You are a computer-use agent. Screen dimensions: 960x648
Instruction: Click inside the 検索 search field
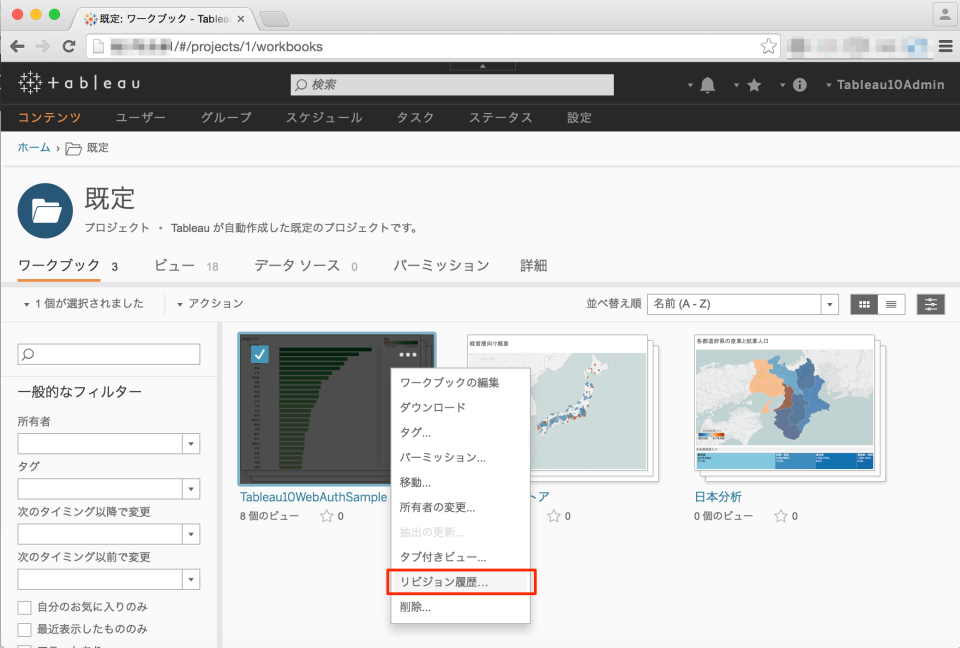pos(450,84)
